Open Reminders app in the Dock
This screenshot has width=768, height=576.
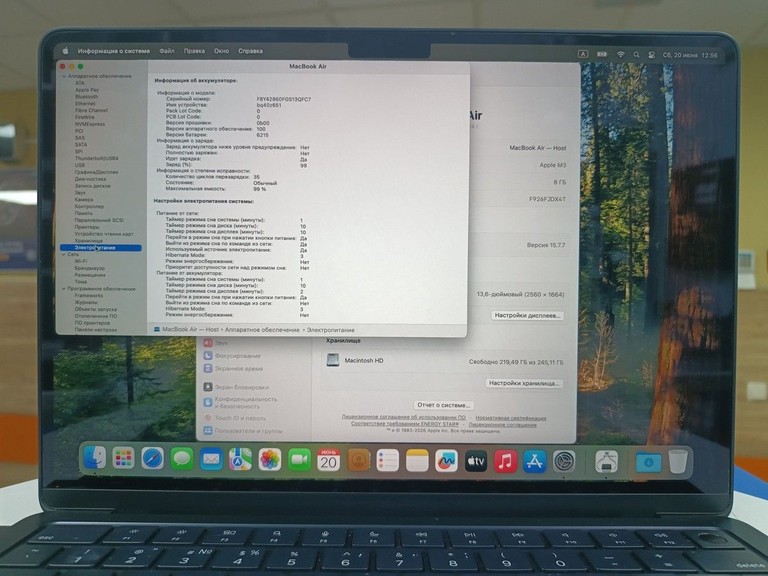387,460
